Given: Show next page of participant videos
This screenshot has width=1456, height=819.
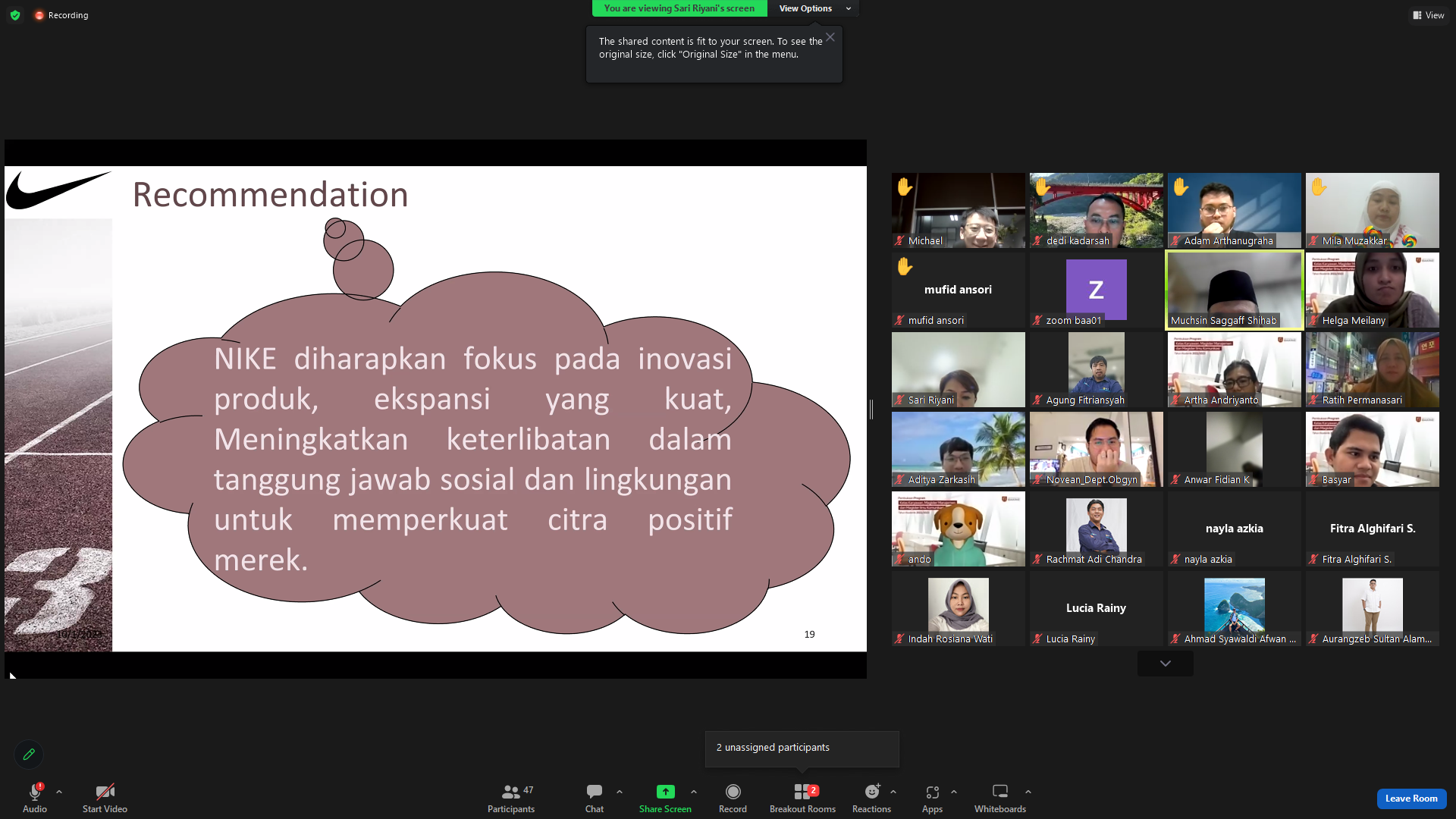Looking at the screenshot, I should 1166,664.
